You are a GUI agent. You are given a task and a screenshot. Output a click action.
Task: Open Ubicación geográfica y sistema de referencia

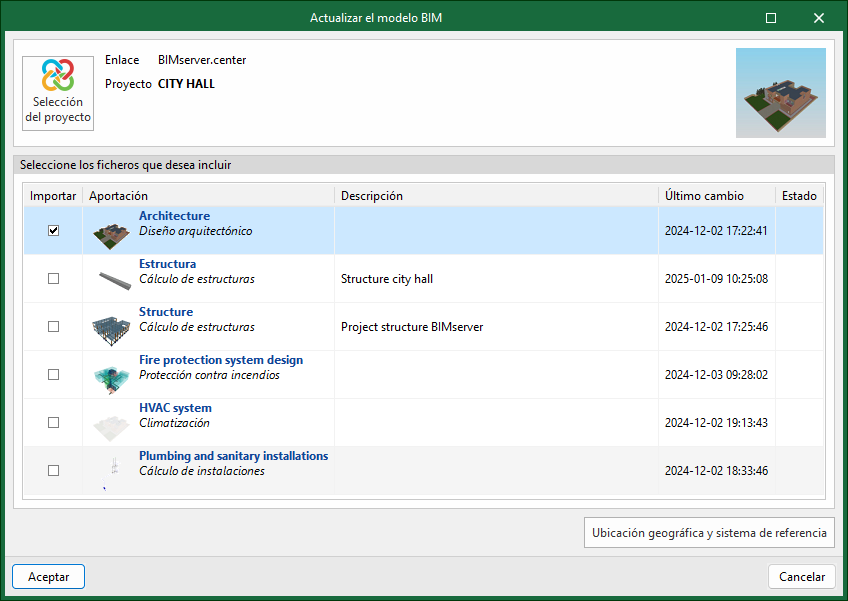pyautogui.click(x=708, y=533)
